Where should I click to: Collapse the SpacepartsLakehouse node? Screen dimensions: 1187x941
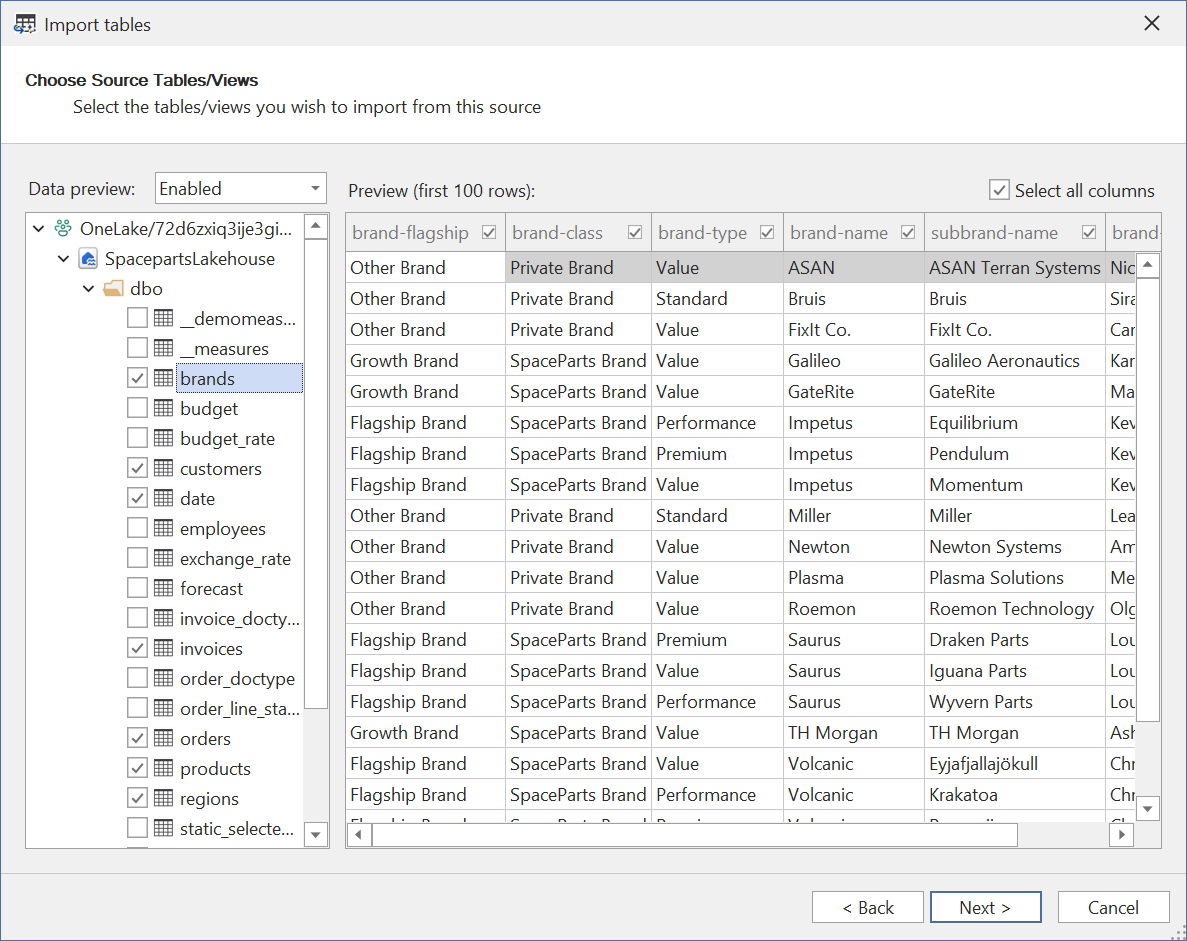(63, 258)
